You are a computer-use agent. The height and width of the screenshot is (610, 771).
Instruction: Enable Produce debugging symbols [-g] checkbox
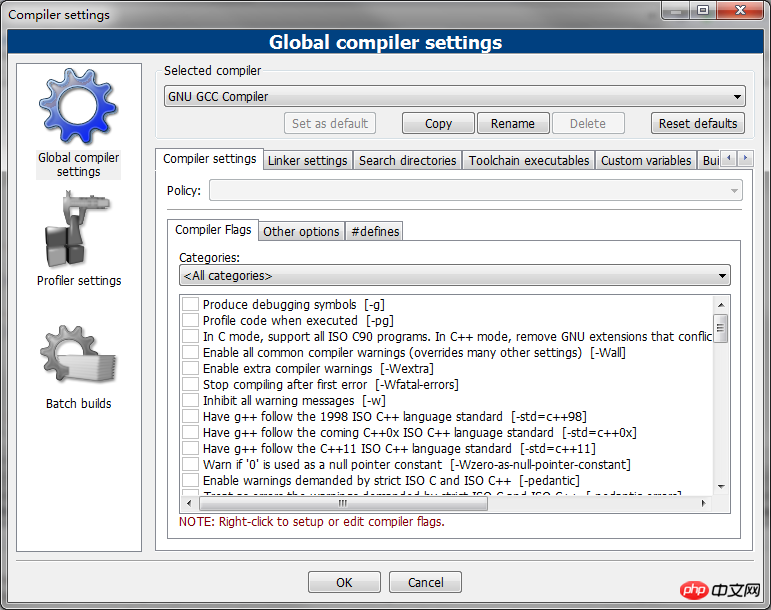[x=190, y=304]
